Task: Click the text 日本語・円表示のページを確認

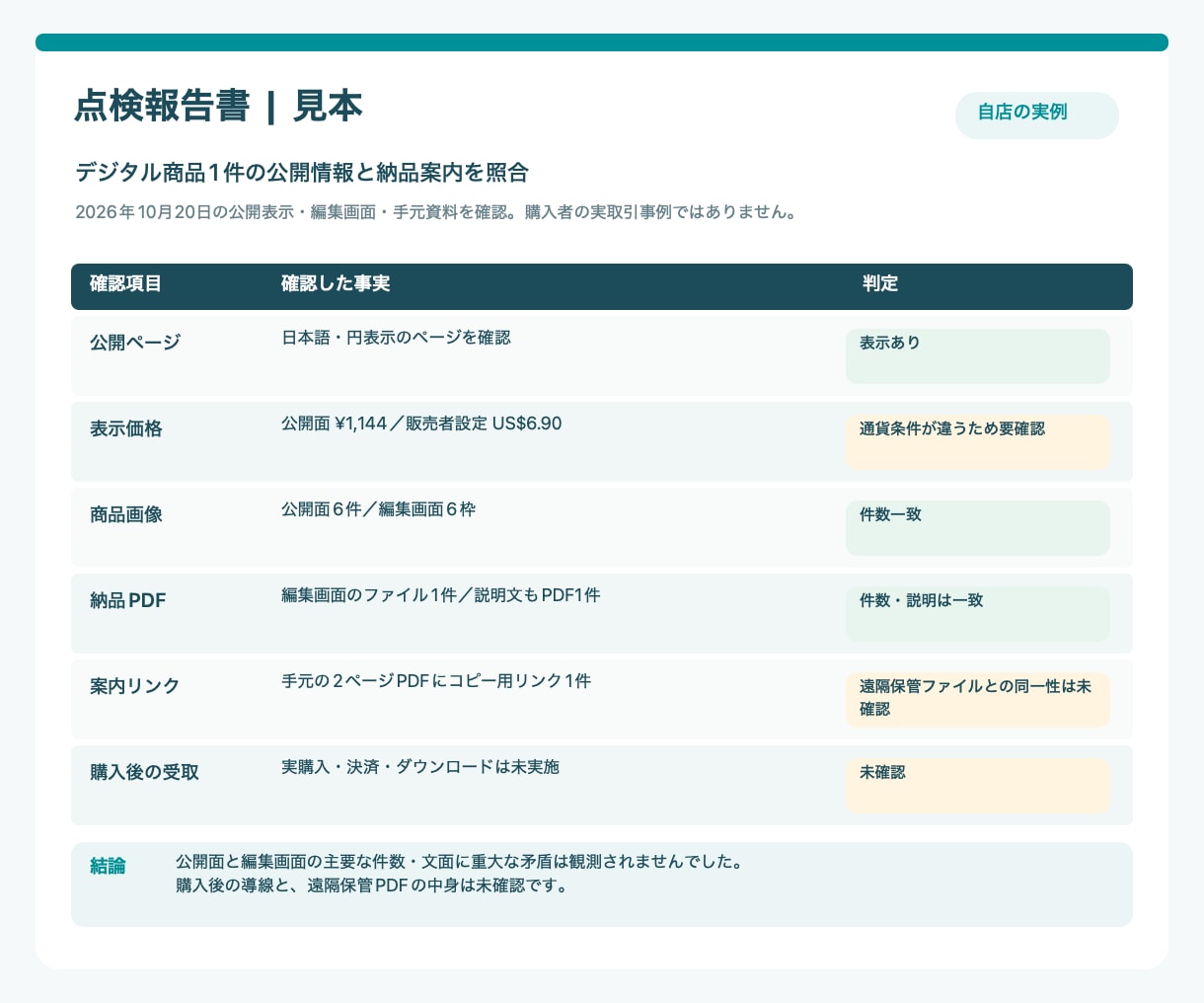Action: click(396, 338)
